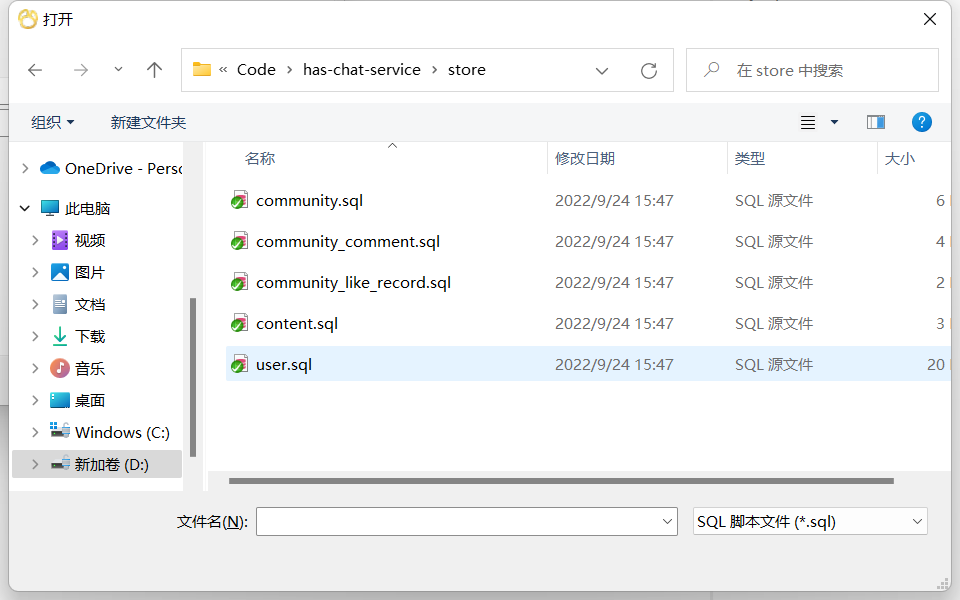The height and width of the screenshot is (600, 960).
Task: Open the 文件名 dropdown arrow
Action: point(667,522)
